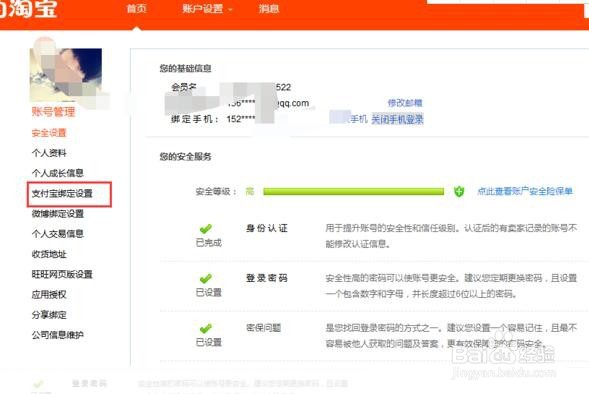589x394 pixels.
Task: Click the 安全等级 label
Action: 216,192
